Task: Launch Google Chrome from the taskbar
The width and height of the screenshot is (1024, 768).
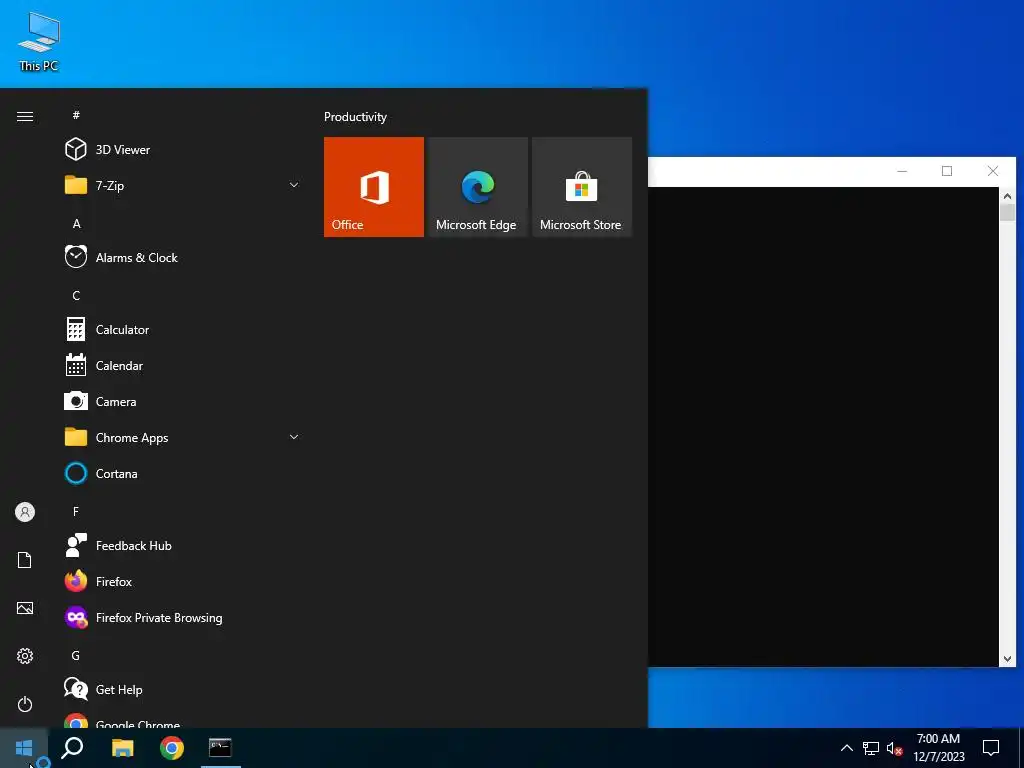Action: pyautogui.click(x=172, y=748)
